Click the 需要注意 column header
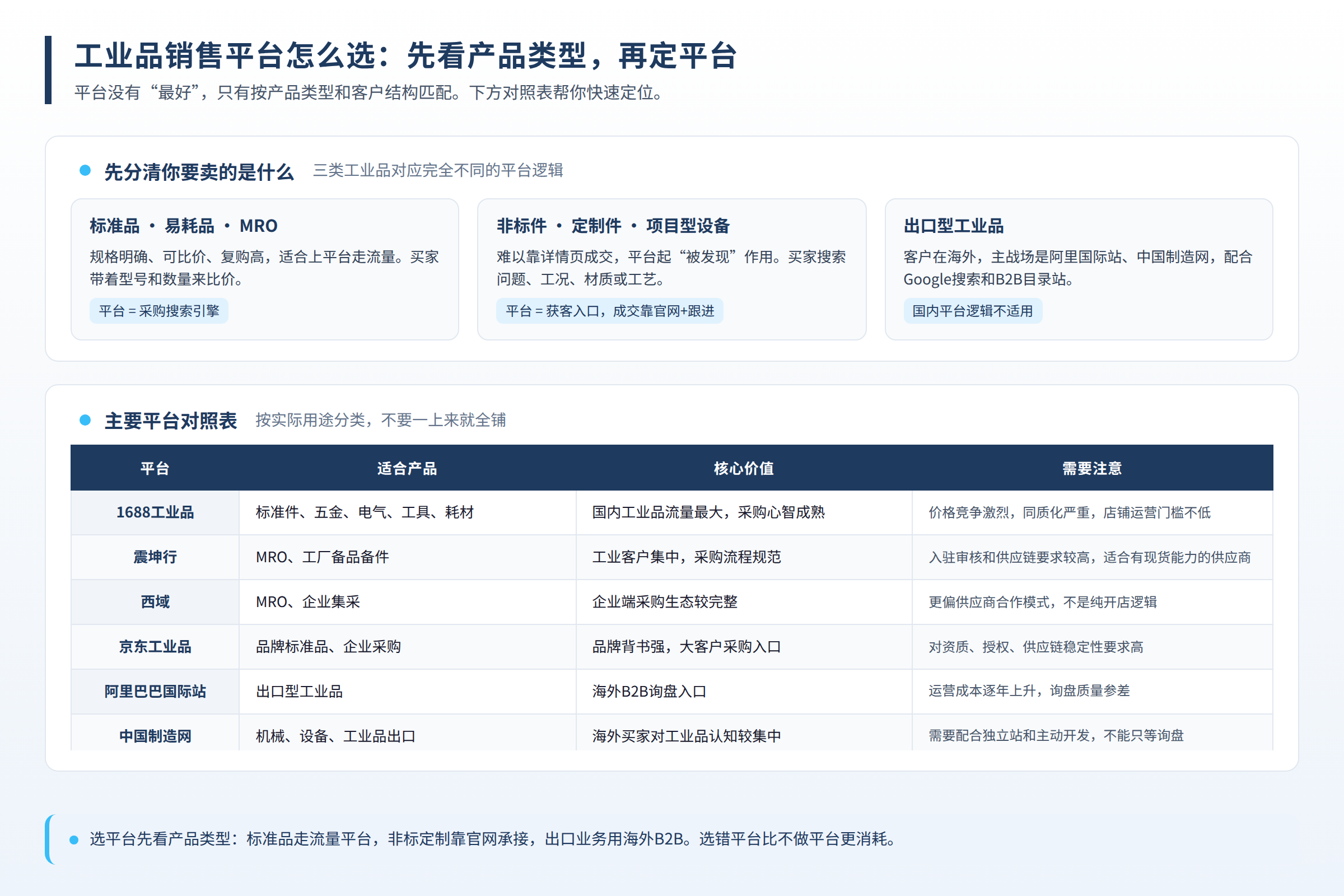The width and height of the screenshot is (1344, 896). tap(1092, 469)
